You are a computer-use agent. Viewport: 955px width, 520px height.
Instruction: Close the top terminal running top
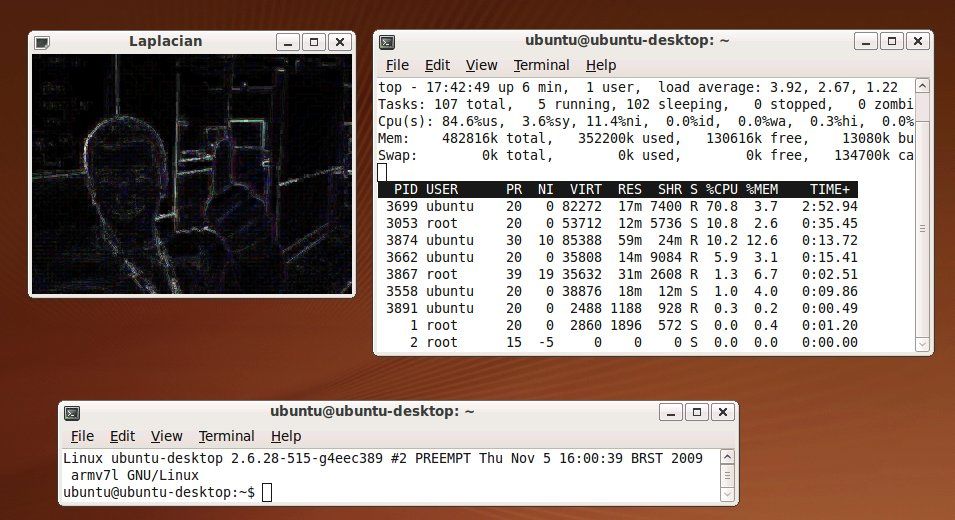click(x=918, y=41)
